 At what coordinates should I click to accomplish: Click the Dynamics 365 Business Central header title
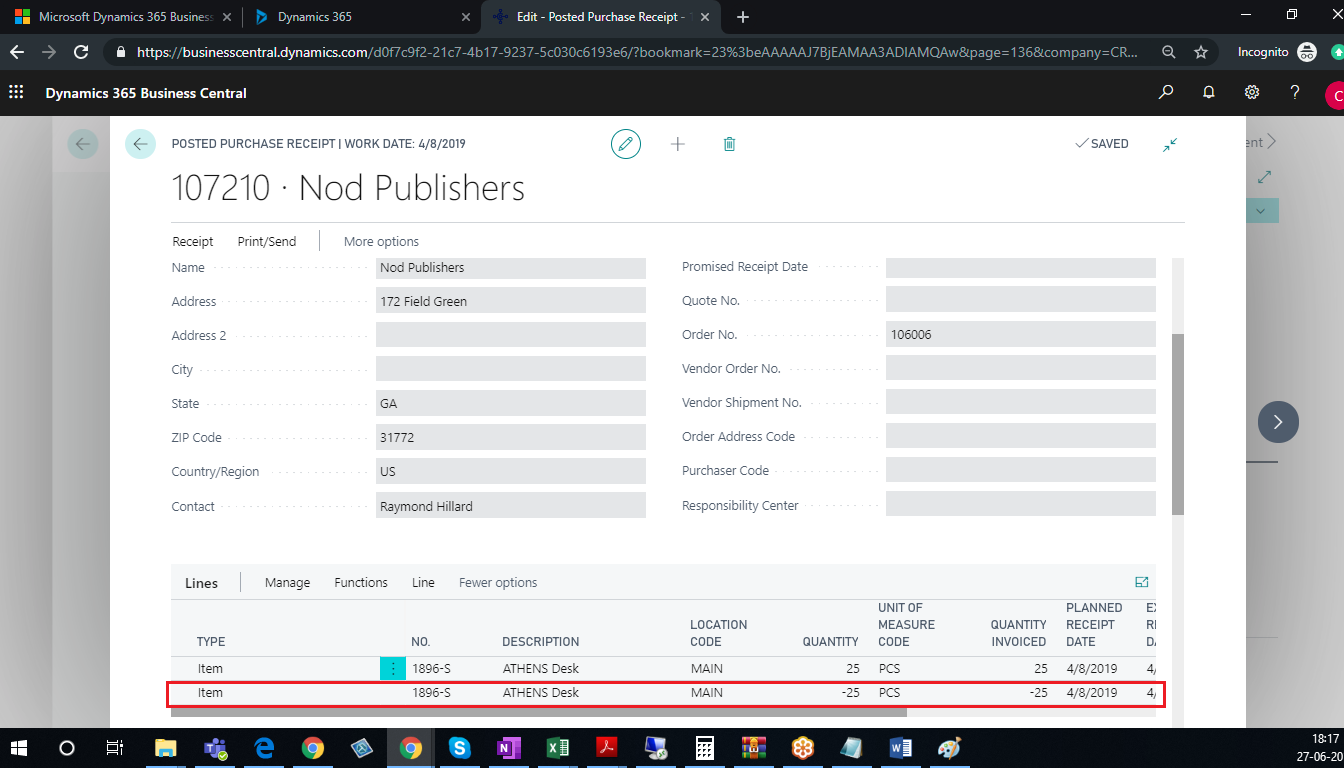[x=146, y=93]
